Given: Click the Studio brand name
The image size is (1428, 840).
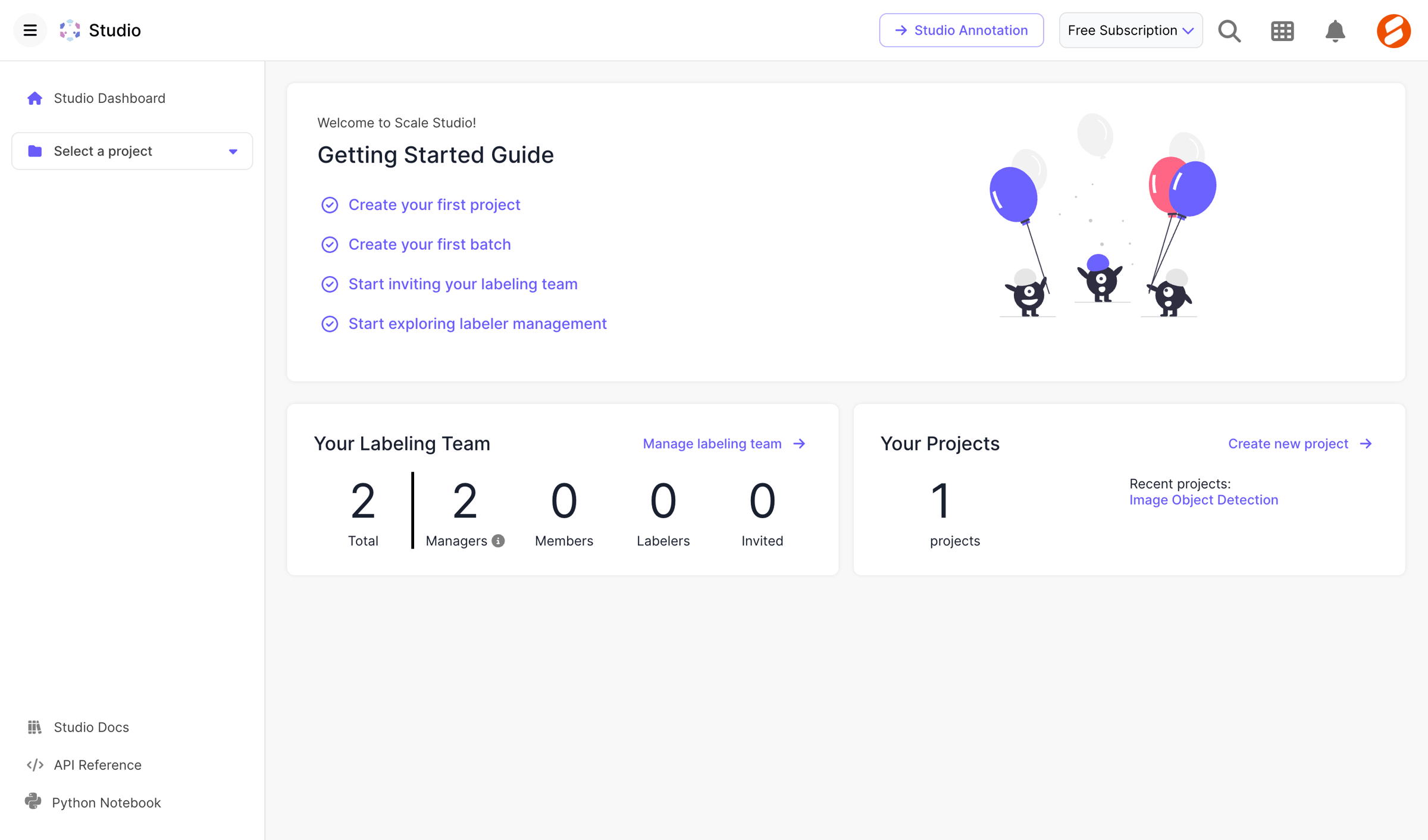Looking at the screenshot, I should coord(115,30).
